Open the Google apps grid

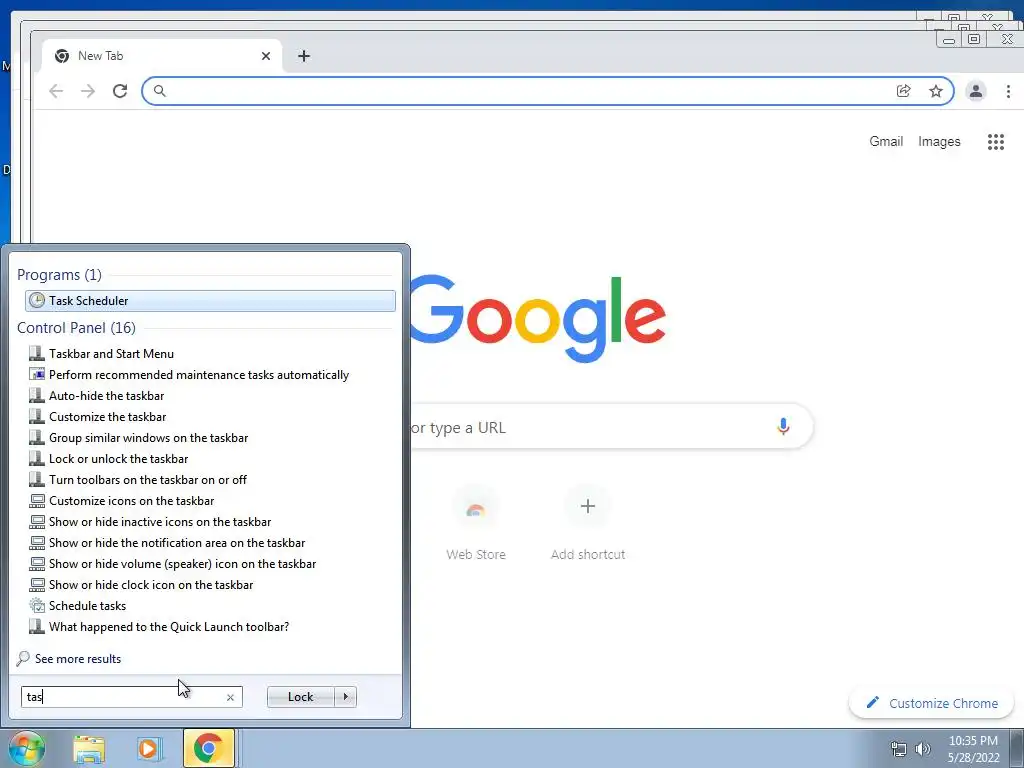coord(995,142)
